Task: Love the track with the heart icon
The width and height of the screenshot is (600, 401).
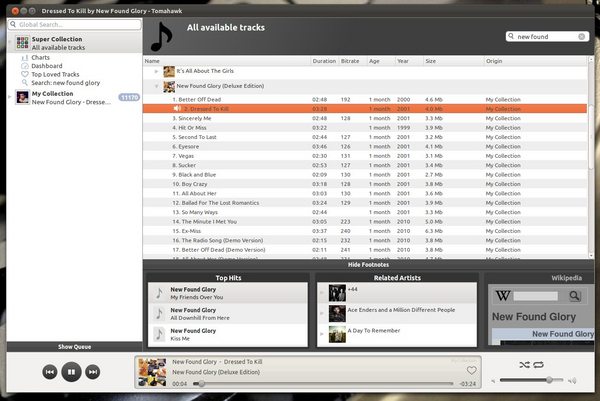Action: pos(471,370)
